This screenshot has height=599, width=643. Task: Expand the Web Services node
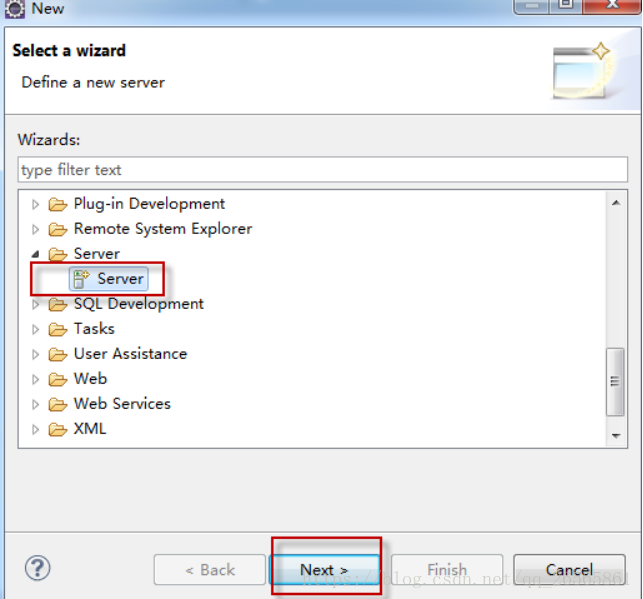point(35,404)
